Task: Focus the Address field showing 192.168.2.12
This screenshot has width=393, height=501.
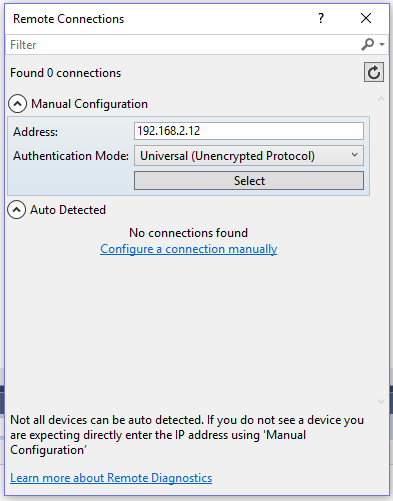Action: pyautogui.click(x=249, y=131)
